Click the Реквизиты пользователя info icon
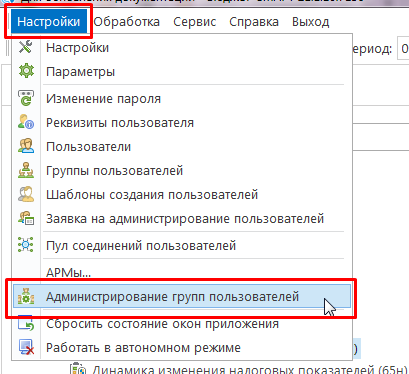 coord(26,122)
